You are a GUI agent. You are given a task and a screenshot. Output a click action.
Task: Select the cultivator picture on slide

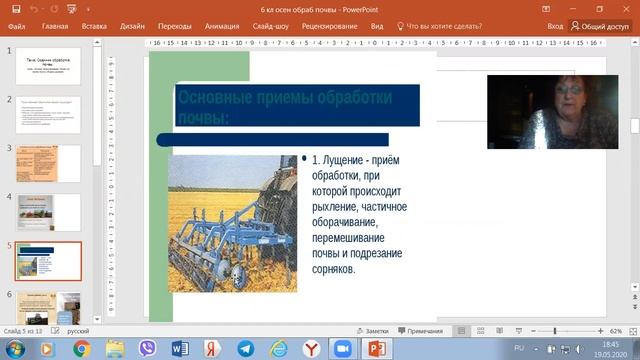(x=233, y=224)
